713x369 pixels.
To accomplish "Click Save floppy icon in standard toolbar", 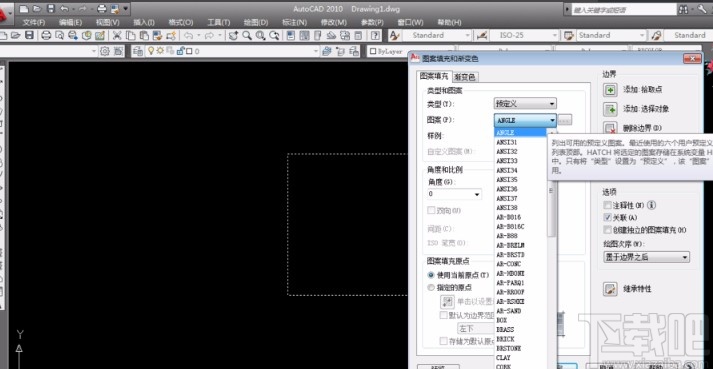I will tap(30, 35).
